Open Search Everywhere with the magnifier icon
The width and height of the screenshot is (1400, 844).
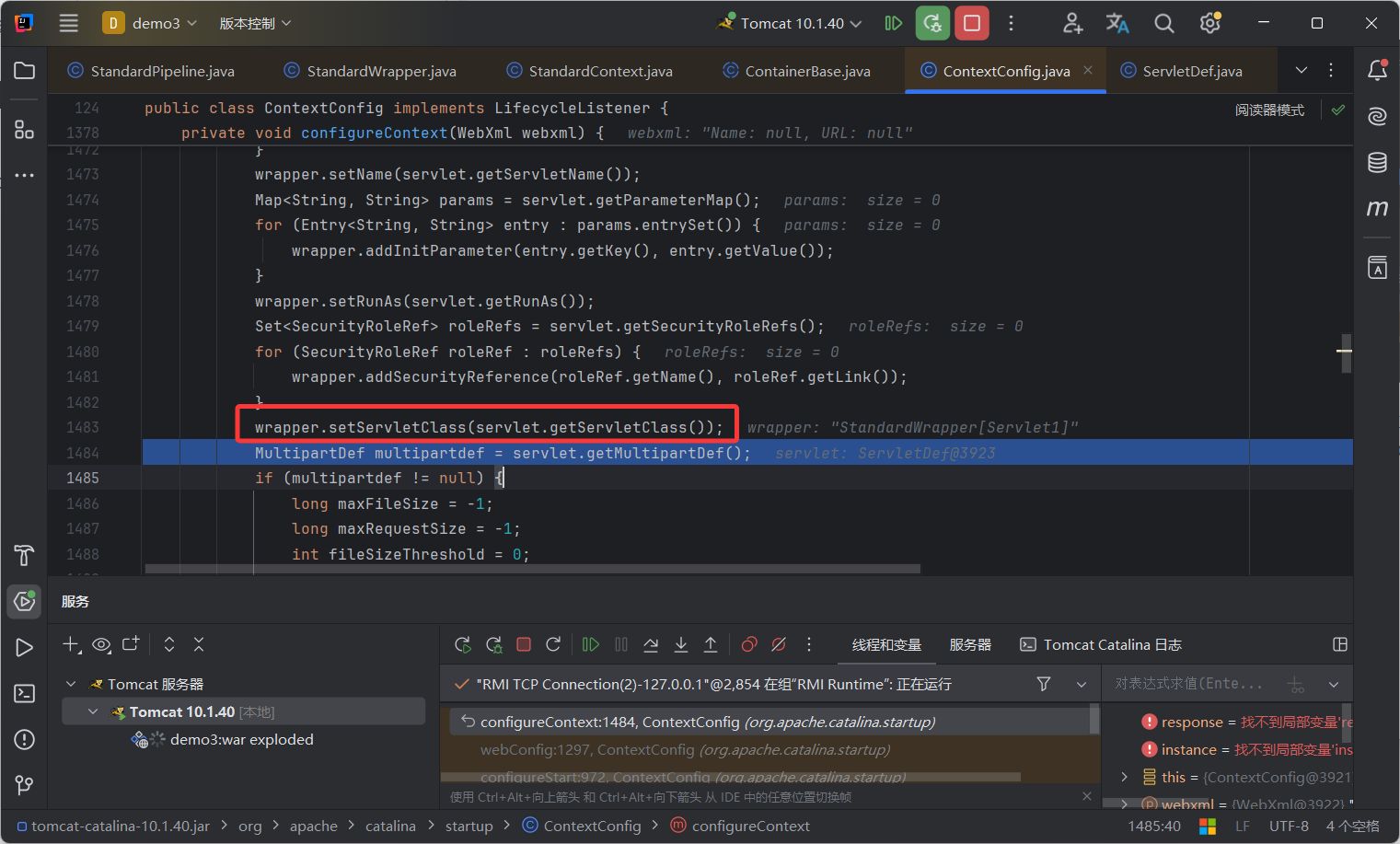[1164, 23]
